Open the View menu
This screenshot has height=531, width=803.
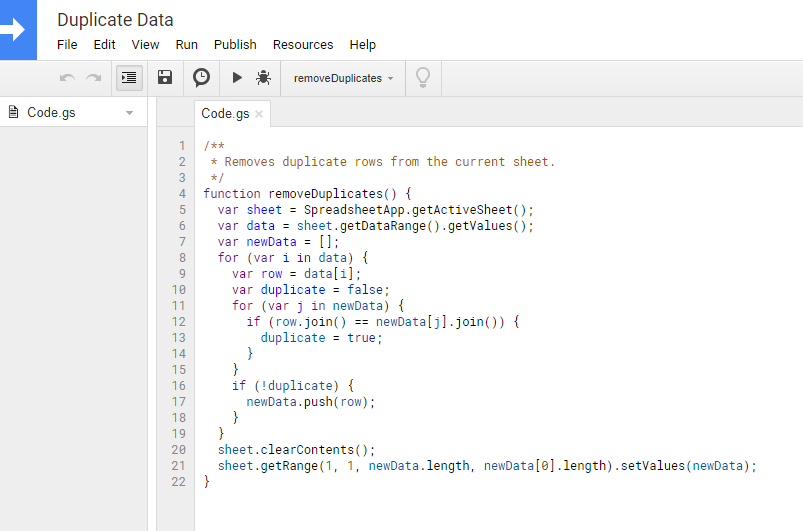pyautogui.click(x=145, y=45)
